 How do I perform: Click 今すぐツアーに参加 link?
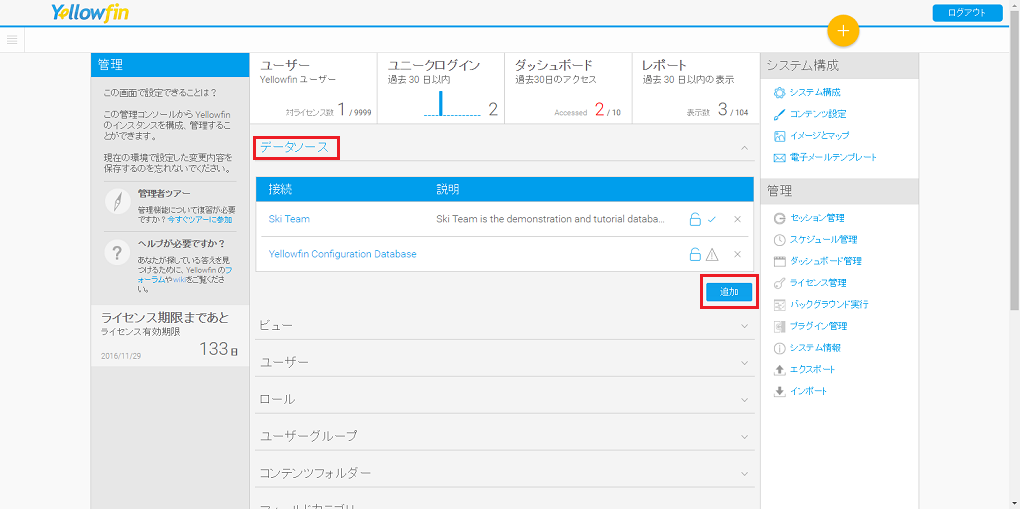[x=200, y=220]
